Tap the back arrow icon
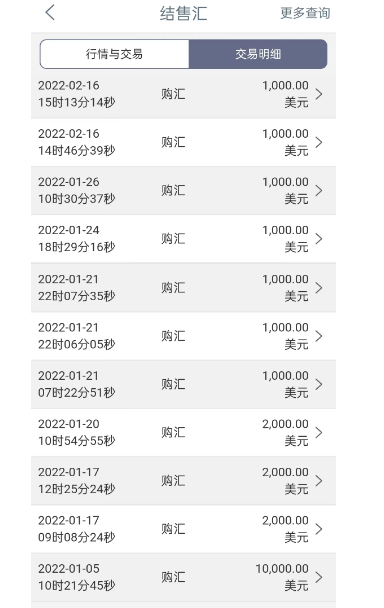This screenshot has width=384, height=608. click(50, 12)
